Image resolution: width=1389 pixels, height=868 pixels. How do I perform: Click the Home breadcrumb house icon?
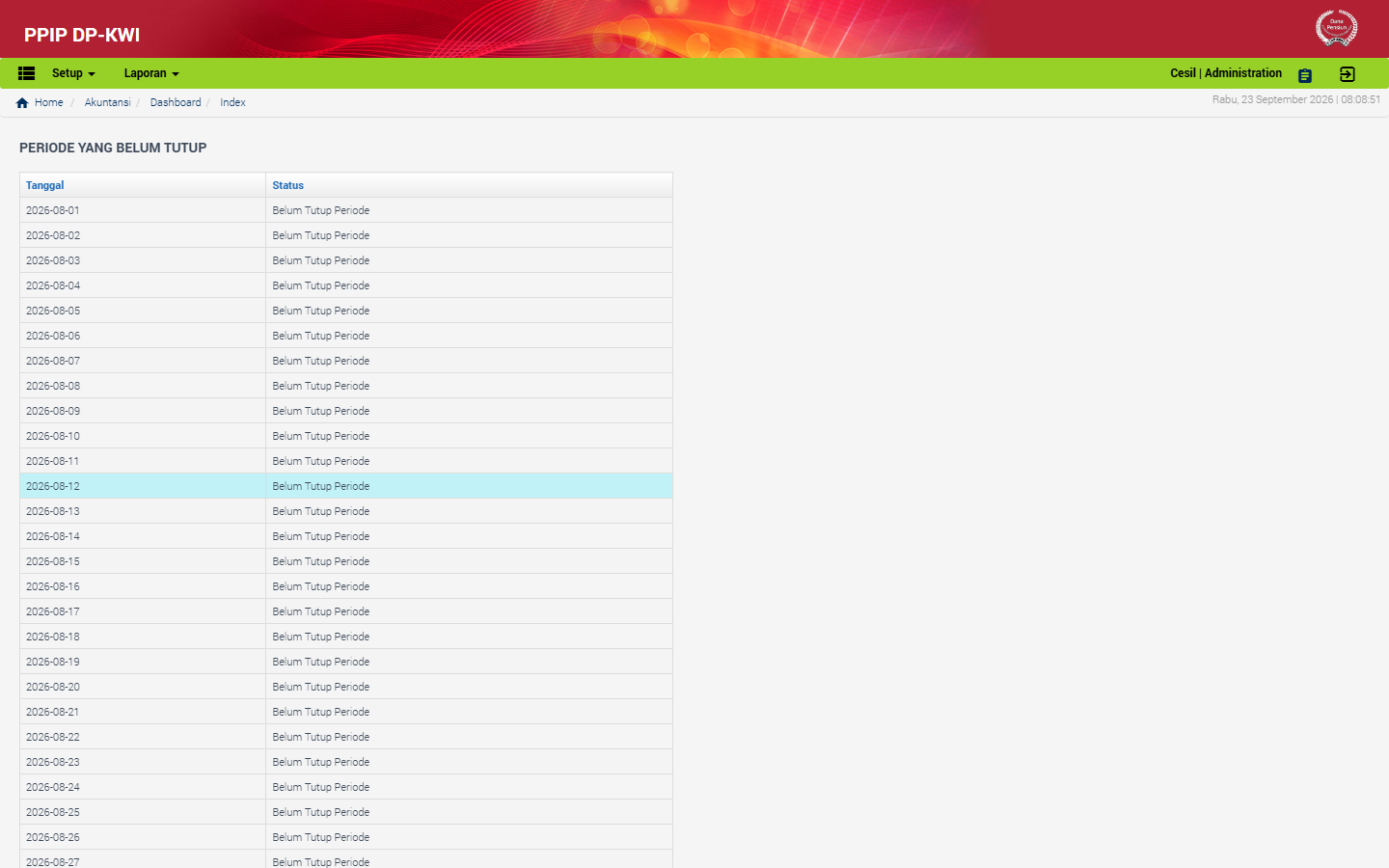[22, 103]
